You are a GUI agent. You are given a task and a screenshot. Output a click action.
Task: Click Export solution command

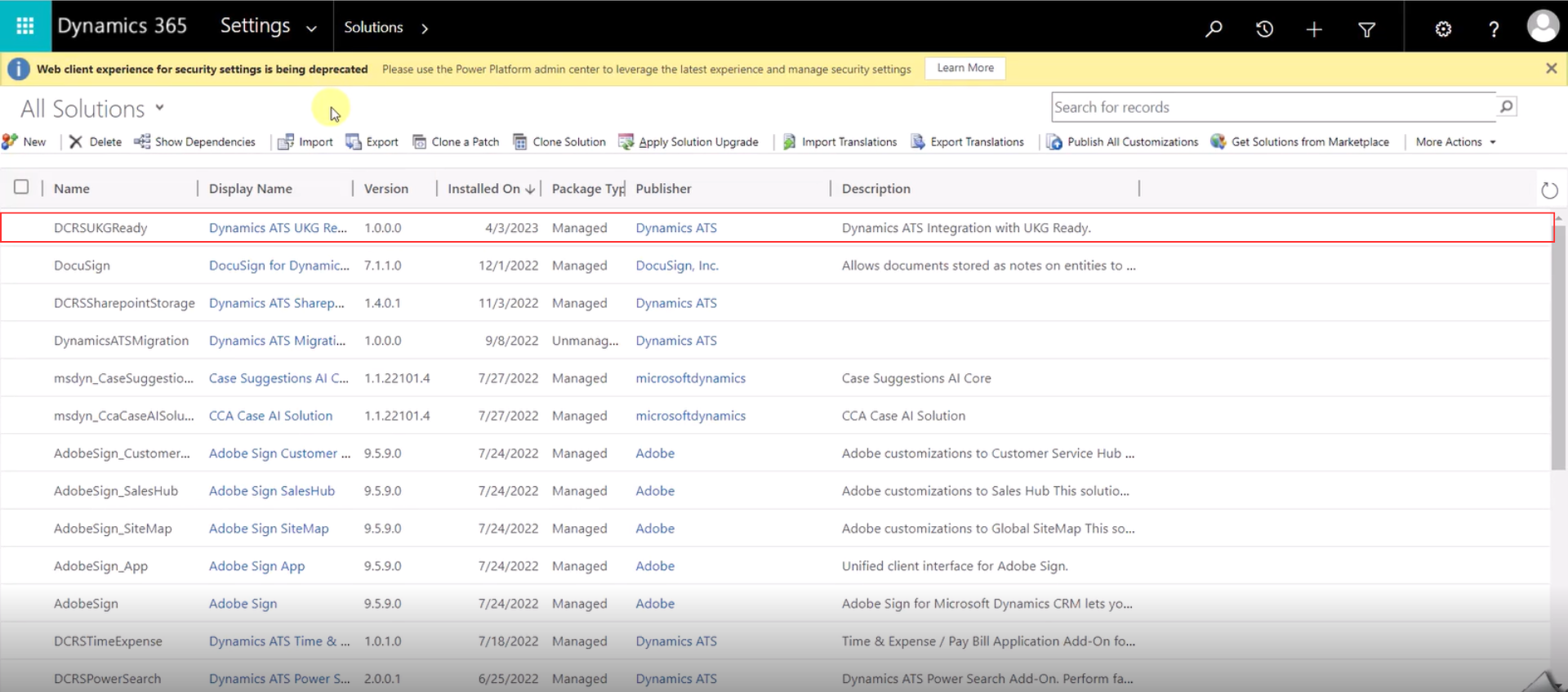(372, 141)
